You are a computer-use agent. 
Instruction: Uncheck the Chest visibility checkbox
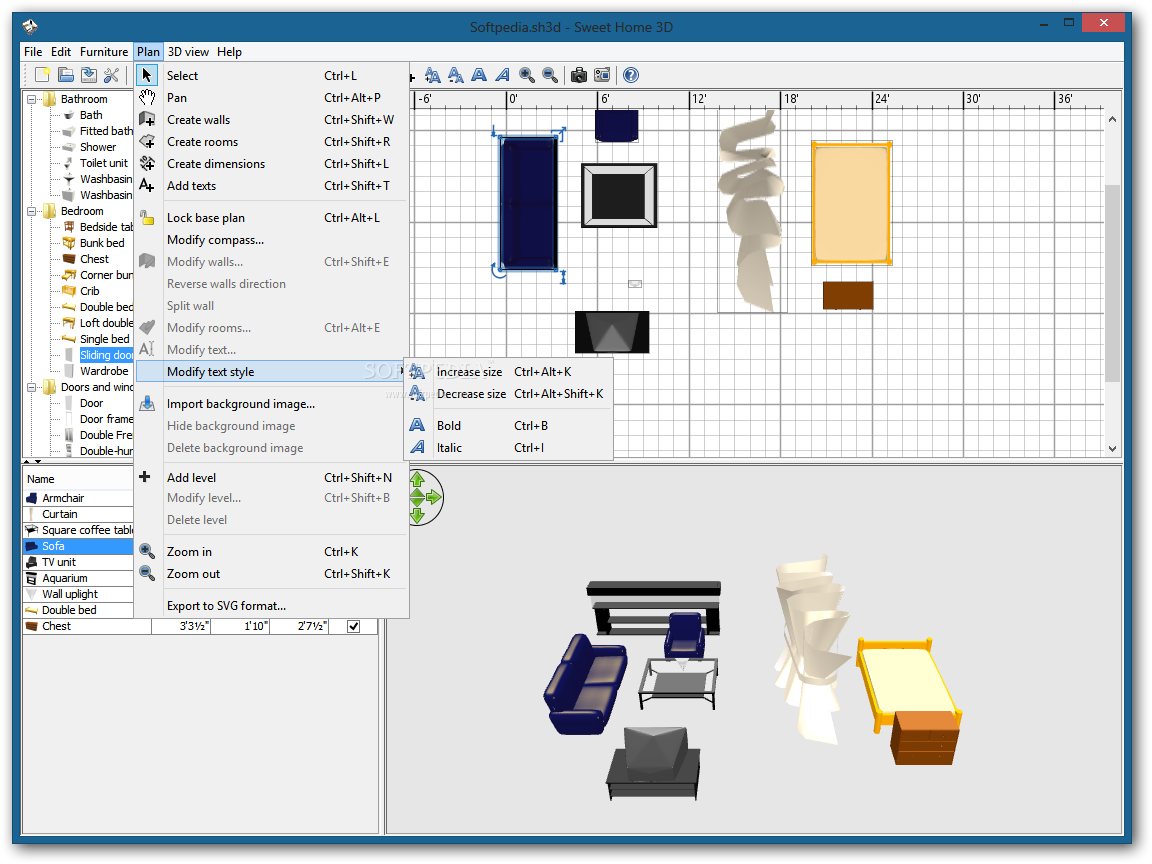pyautogui.click(x=353, y=626)
